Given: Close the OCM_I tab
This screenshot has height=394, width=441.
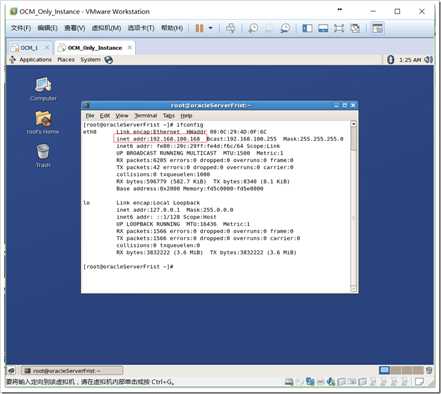Looking at the screenshot, I should tap(47, 48).
